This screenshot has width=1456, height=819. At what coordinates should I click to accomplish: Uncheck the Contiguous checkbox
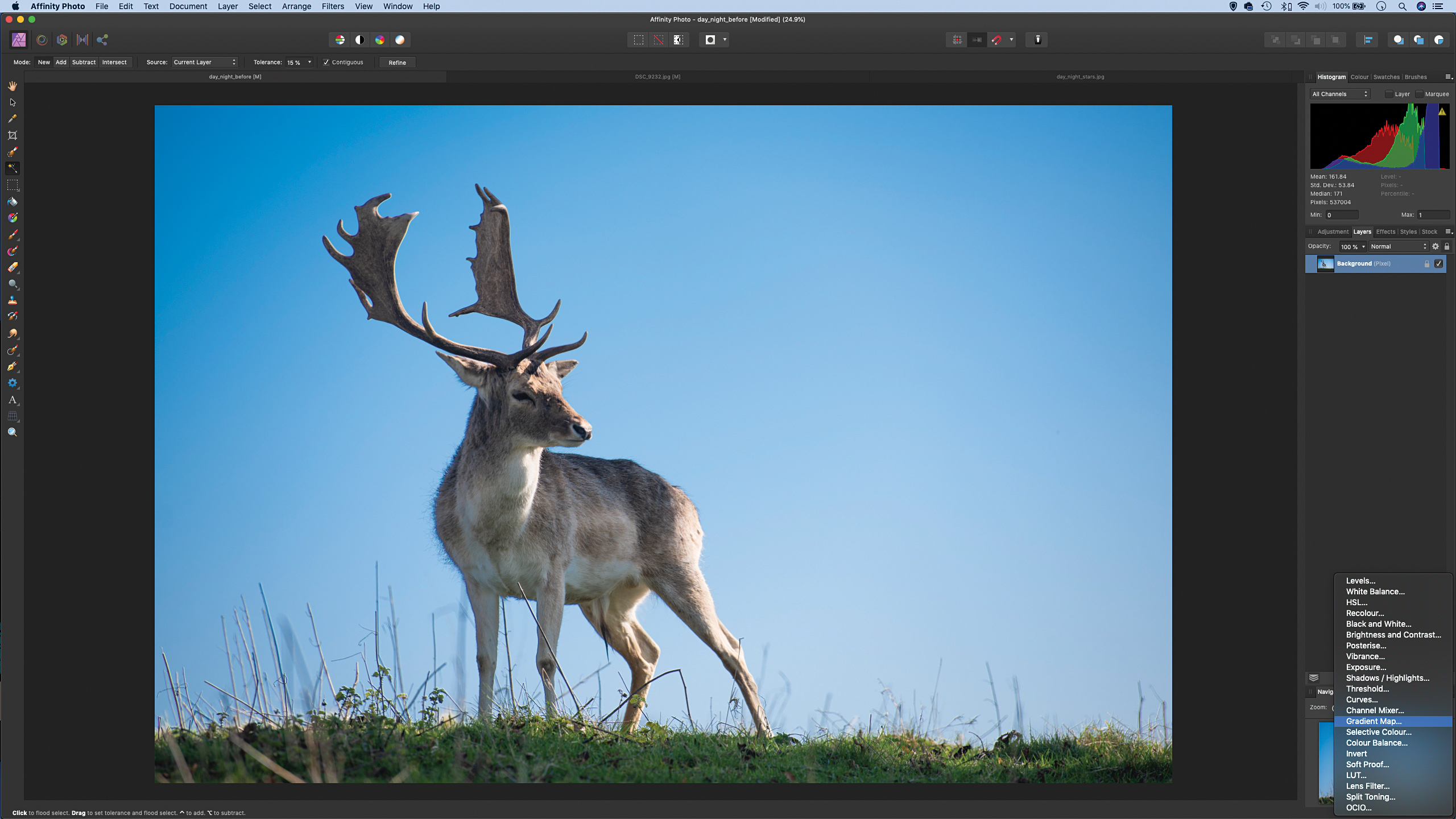(326, 63)
